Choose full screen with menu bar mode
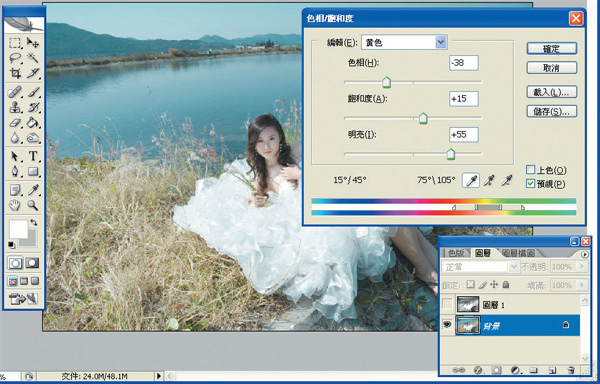This screenshot has height=384, width=600. pyautogui.click(x=24, y=281)
